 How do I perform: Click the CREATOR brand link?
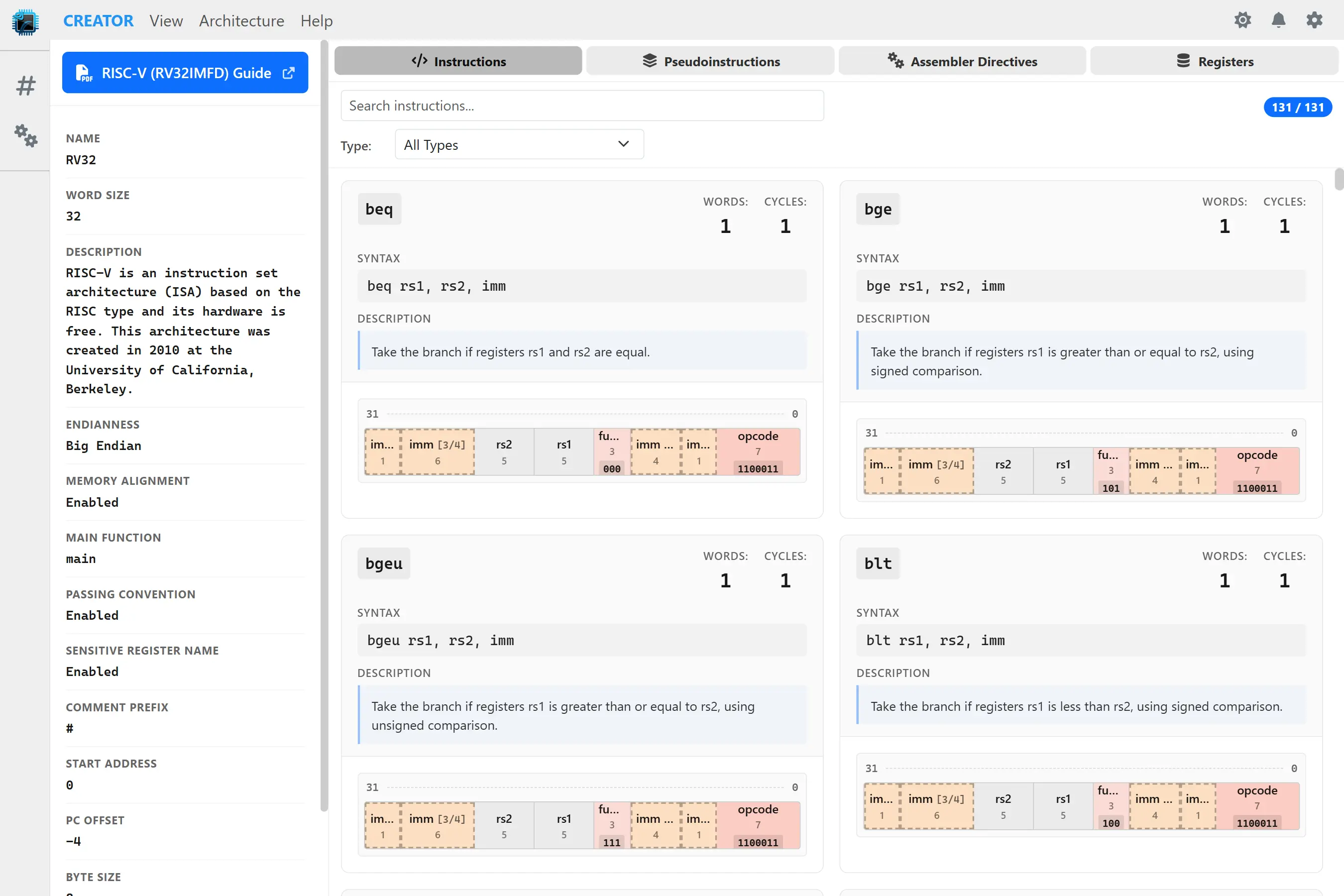tap(98, 21)
